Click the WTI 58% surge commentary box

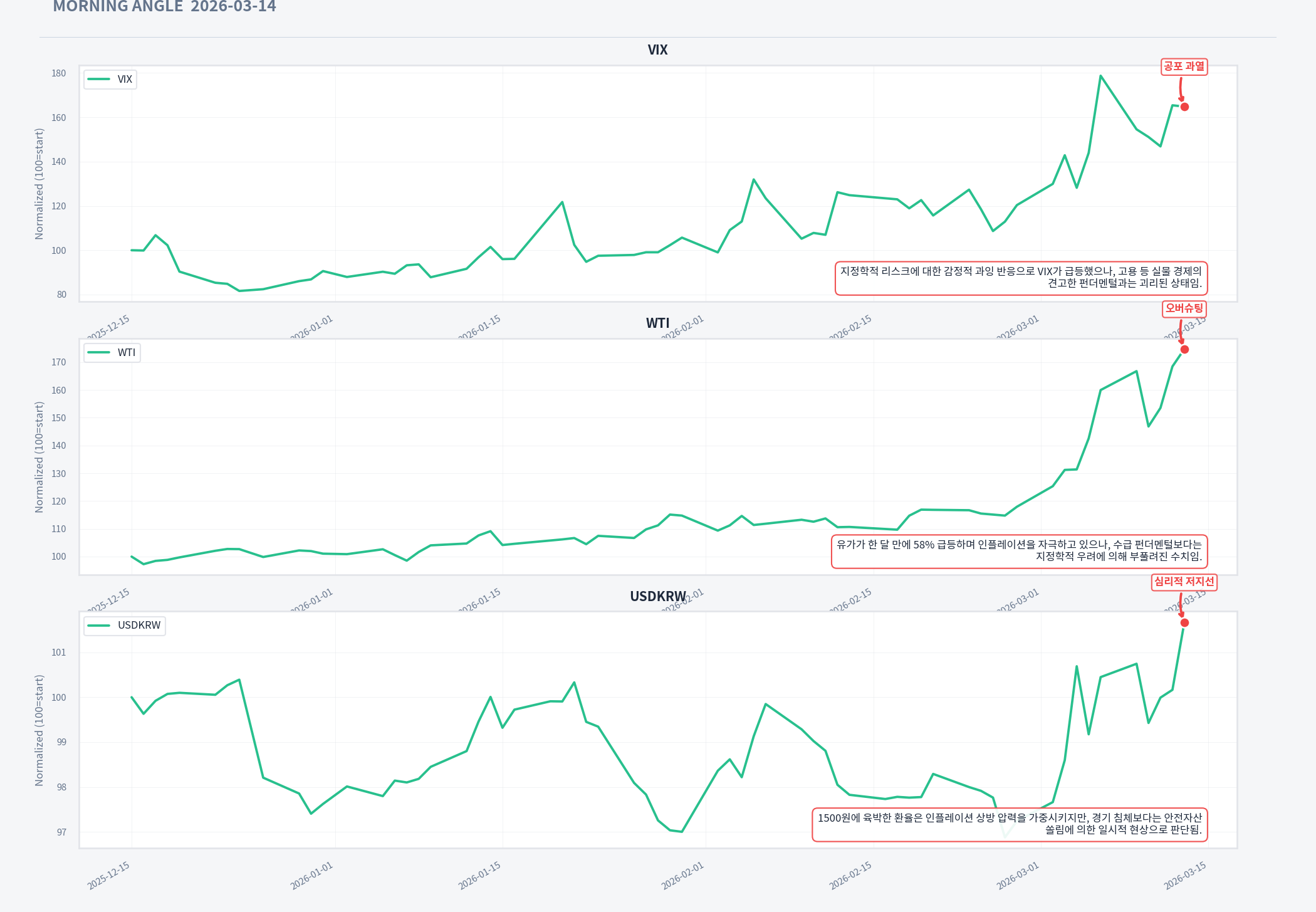[1019, 551]
